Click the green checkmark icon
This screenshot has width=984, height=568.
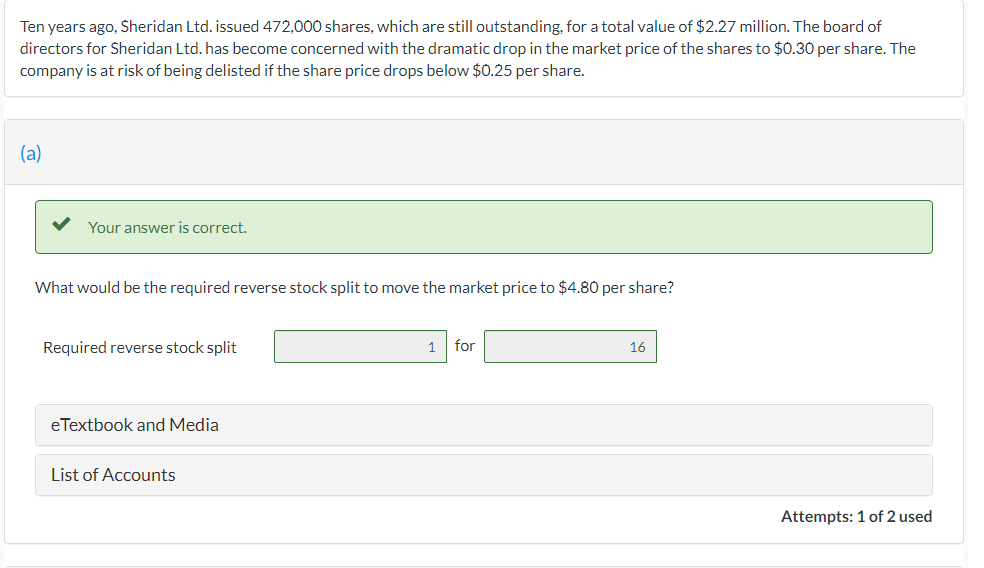(x=61, y=224)
